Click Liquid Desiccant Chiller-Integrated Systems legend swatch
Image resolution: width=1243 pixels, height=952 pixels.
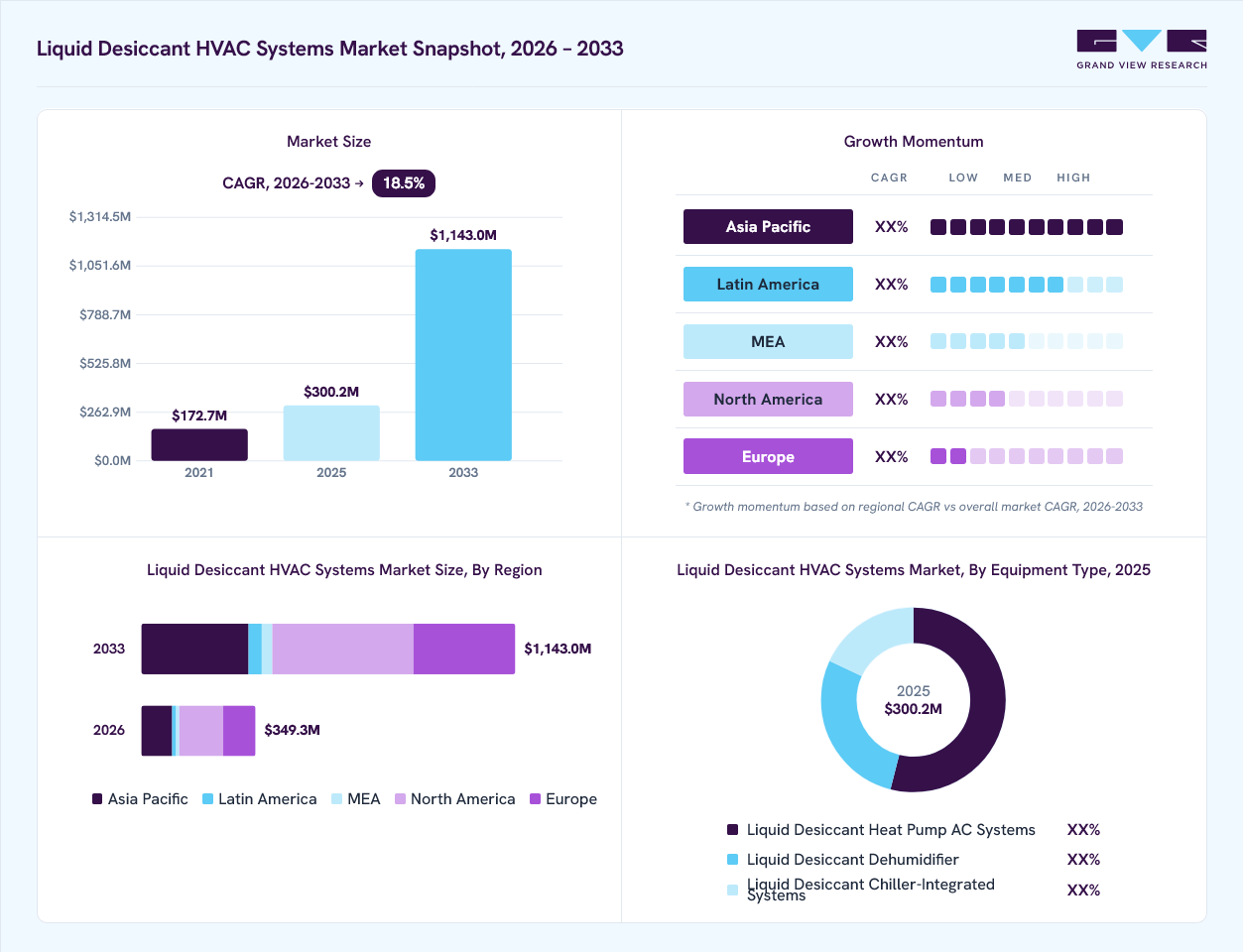[x=732, y=890]
